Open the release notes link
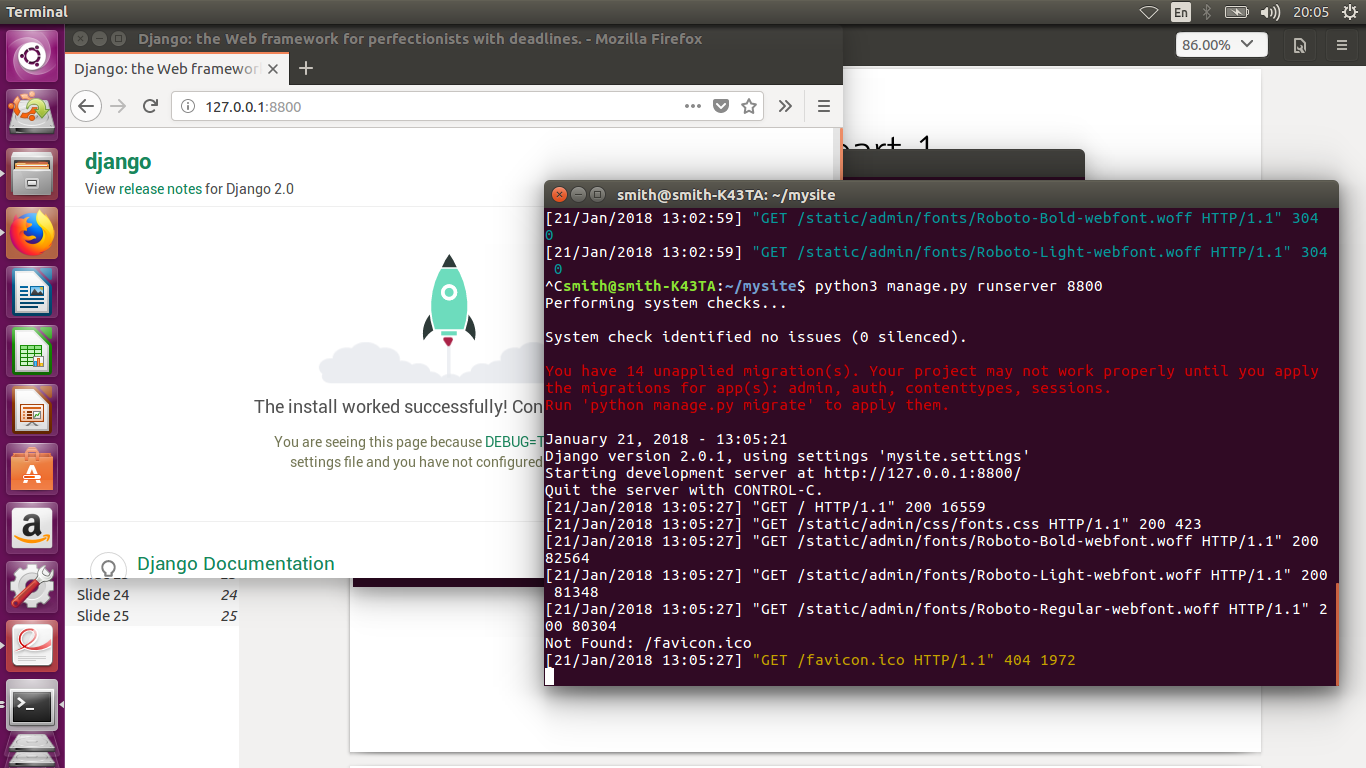 point(160,189)
